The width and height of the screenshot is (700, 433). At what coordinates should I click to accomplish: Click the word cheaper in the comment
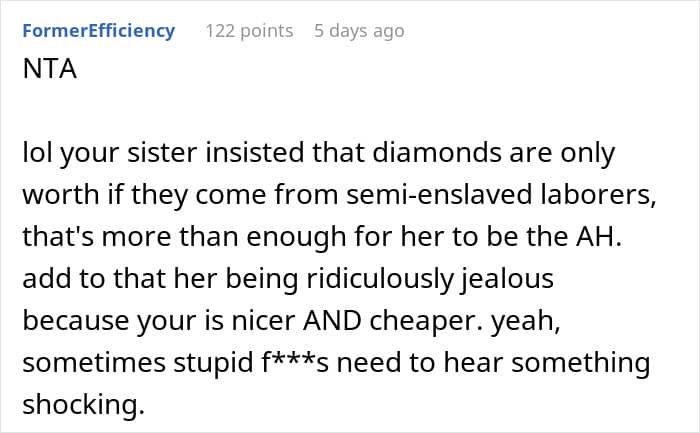tap(426, 321)
